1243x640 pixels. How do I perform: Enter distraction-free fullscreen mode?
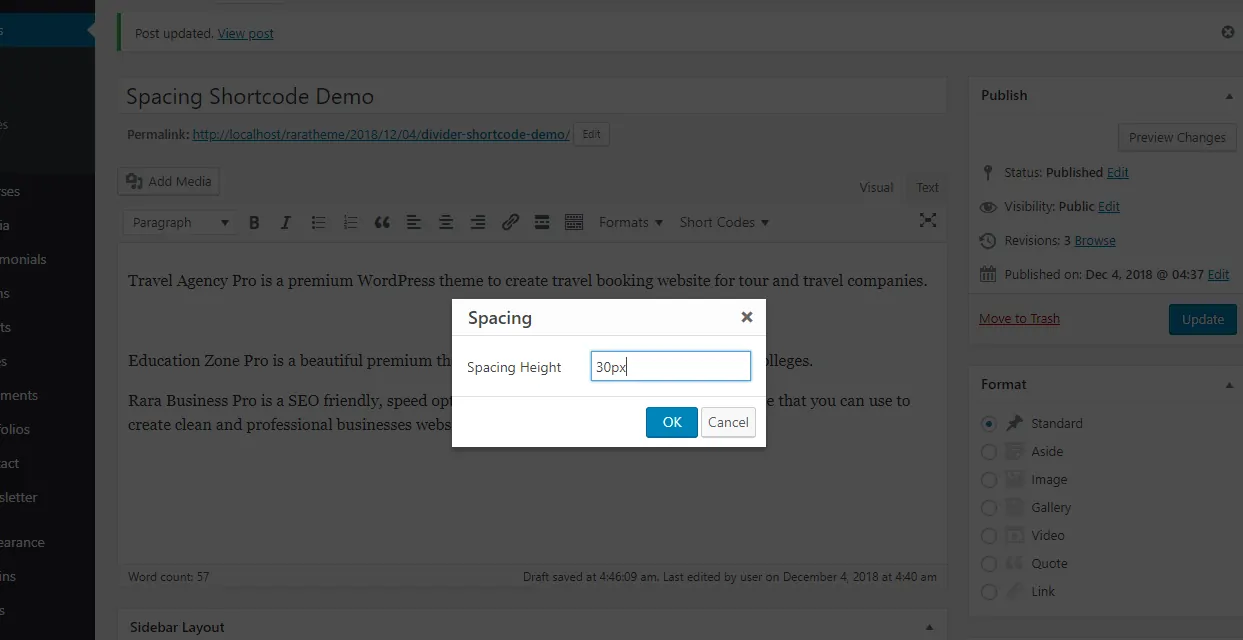pyautogui.click(x=928, y=221)
